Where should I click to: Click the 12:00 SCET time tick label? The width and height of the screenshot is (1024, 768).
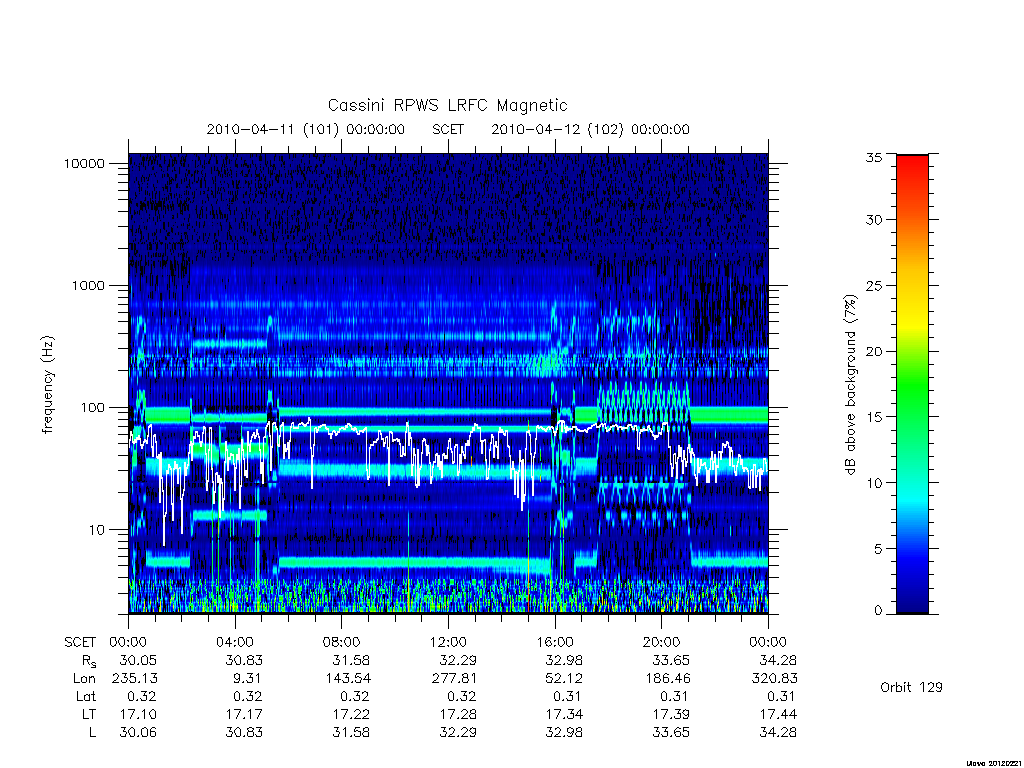click(x=448, y=642)
